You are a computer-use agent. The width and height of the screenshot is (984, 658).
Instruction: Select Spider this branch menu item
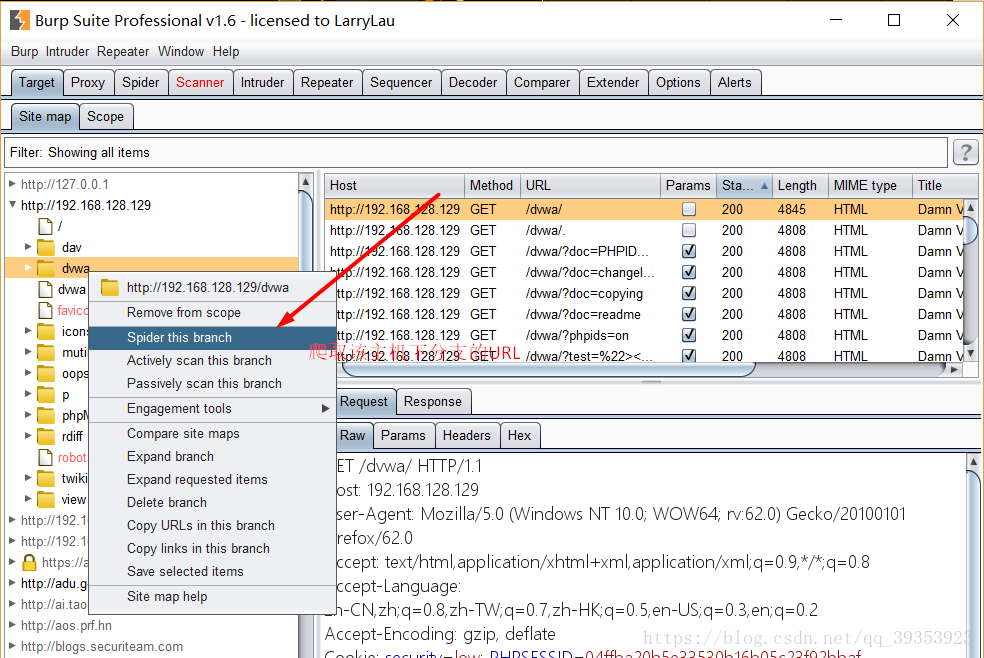(x=212, y=337)
